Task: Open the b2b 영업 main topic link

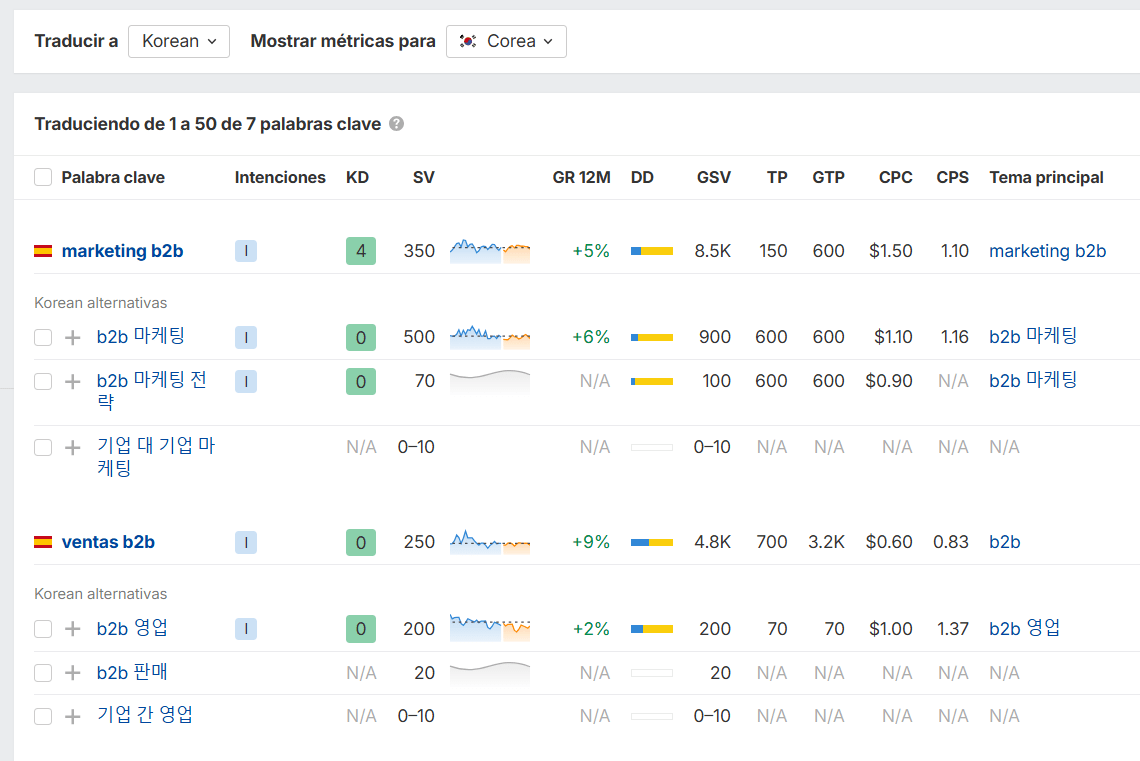Action: 1024,629
